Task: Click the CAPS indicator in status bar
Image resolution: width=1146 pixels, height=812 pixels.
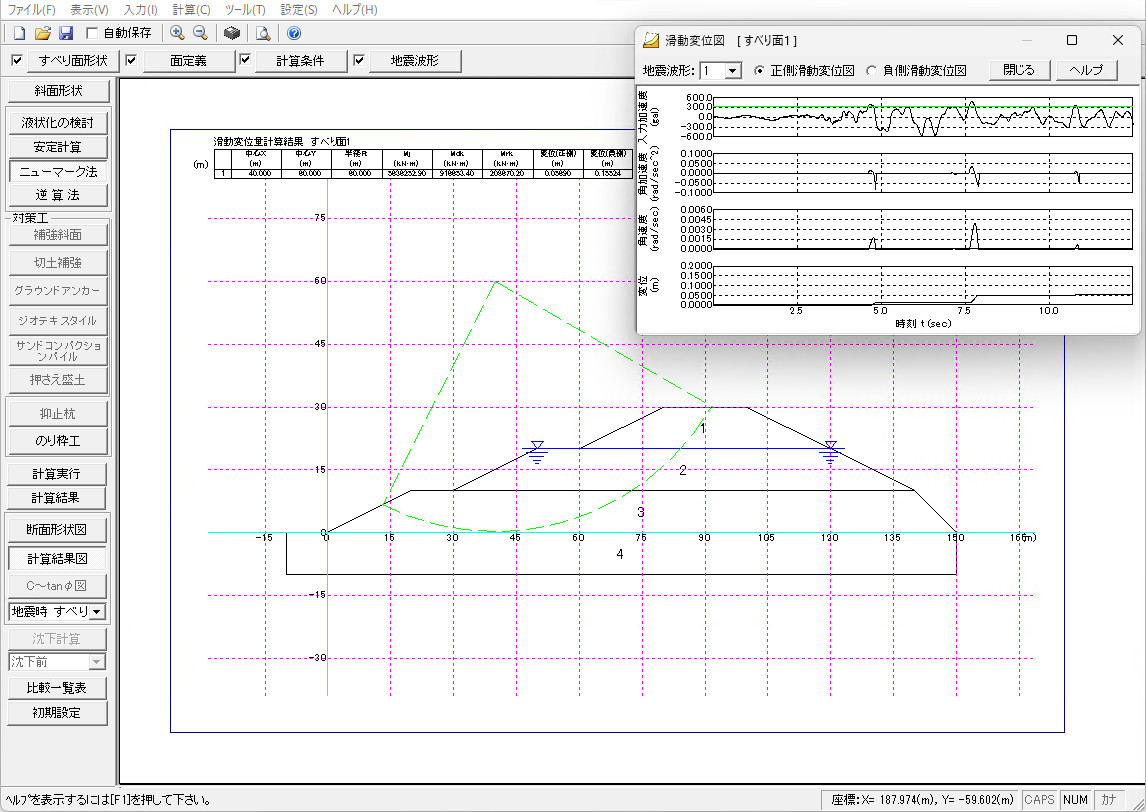Action: click(x=1039, y=800)
